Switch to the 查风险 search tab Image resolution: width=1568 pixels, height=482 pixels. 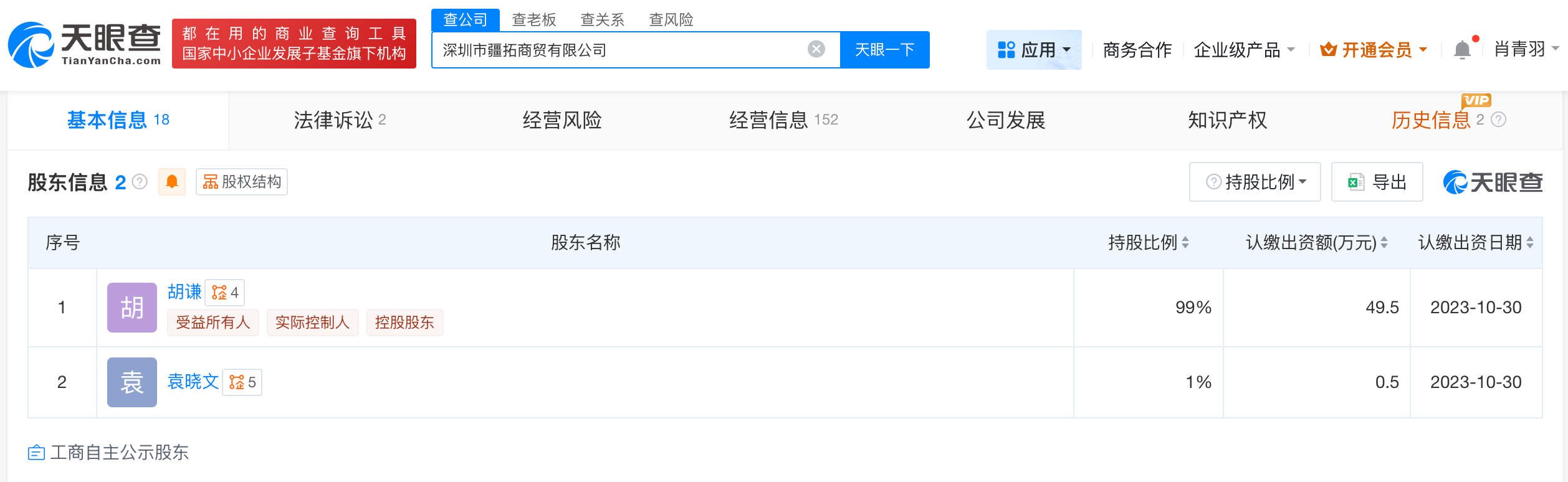[x=671, y=20]
